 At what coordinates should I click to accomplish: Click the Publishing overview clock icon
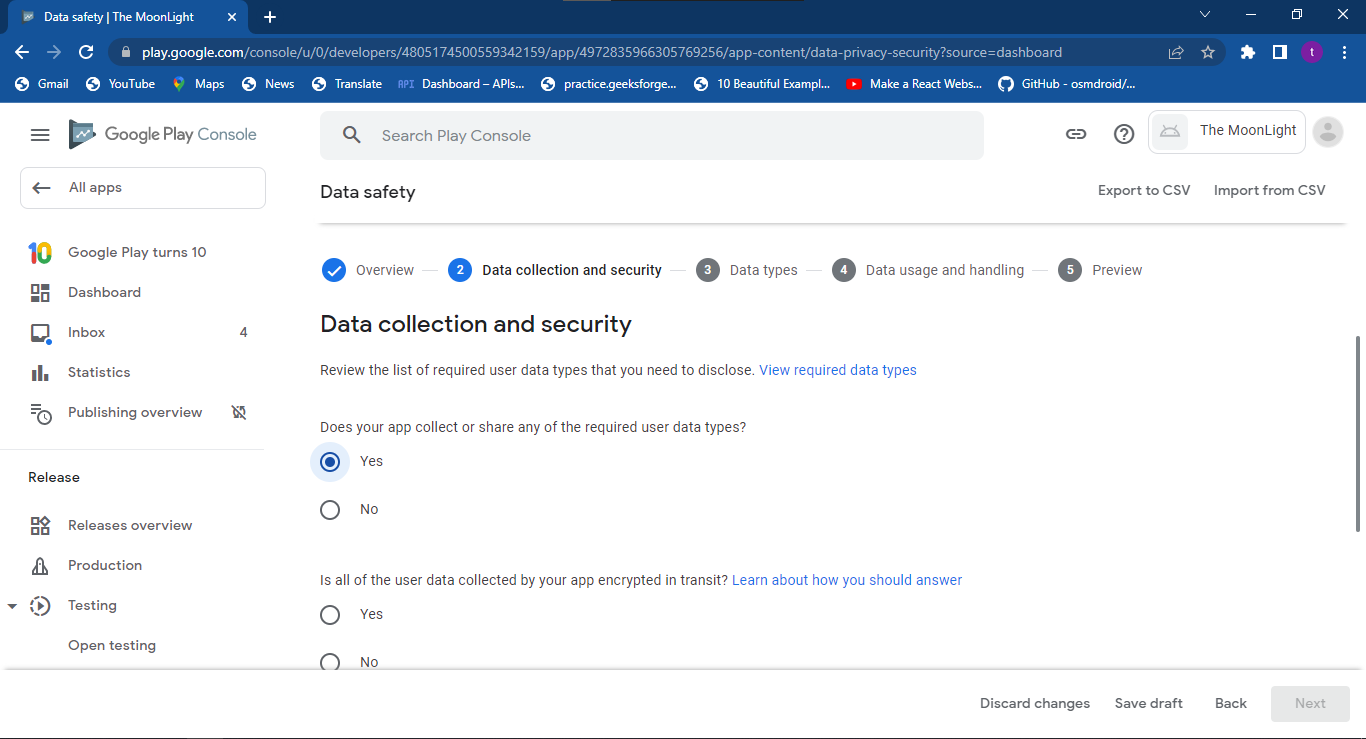pos(40,413)
